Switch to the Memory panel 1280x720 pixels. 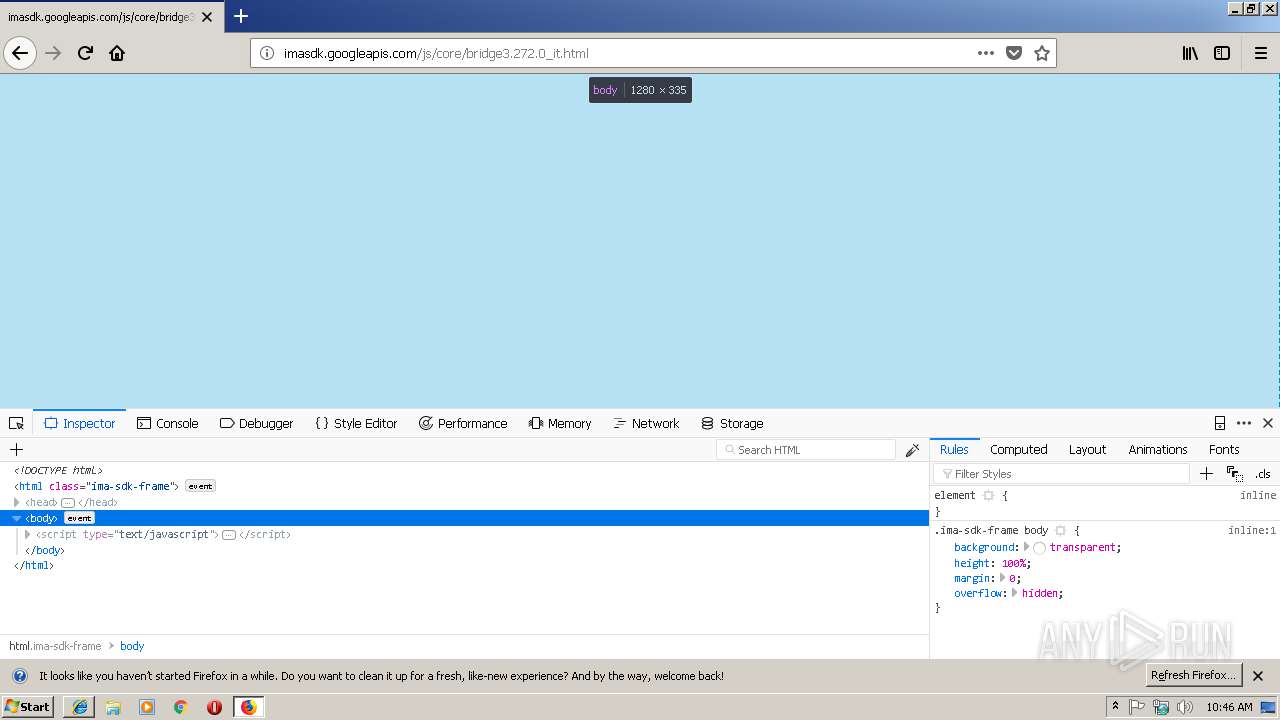pyautogui.click(x=560, y=423)
